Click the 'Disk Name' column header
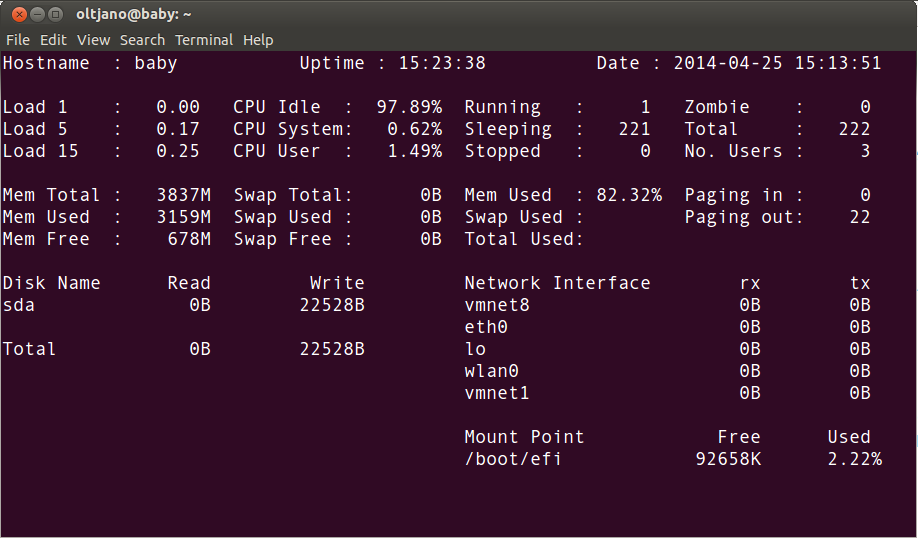 52,283
